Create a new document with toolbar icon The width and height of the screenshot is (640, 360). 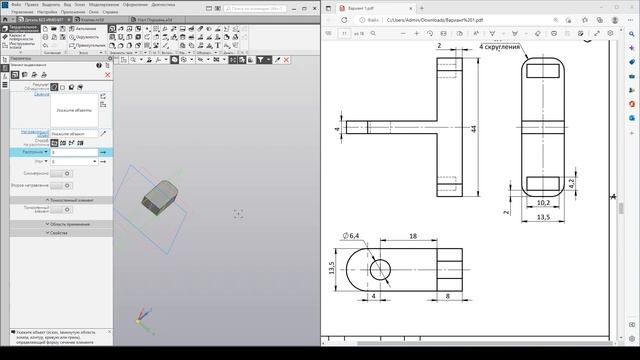point(45,29)
